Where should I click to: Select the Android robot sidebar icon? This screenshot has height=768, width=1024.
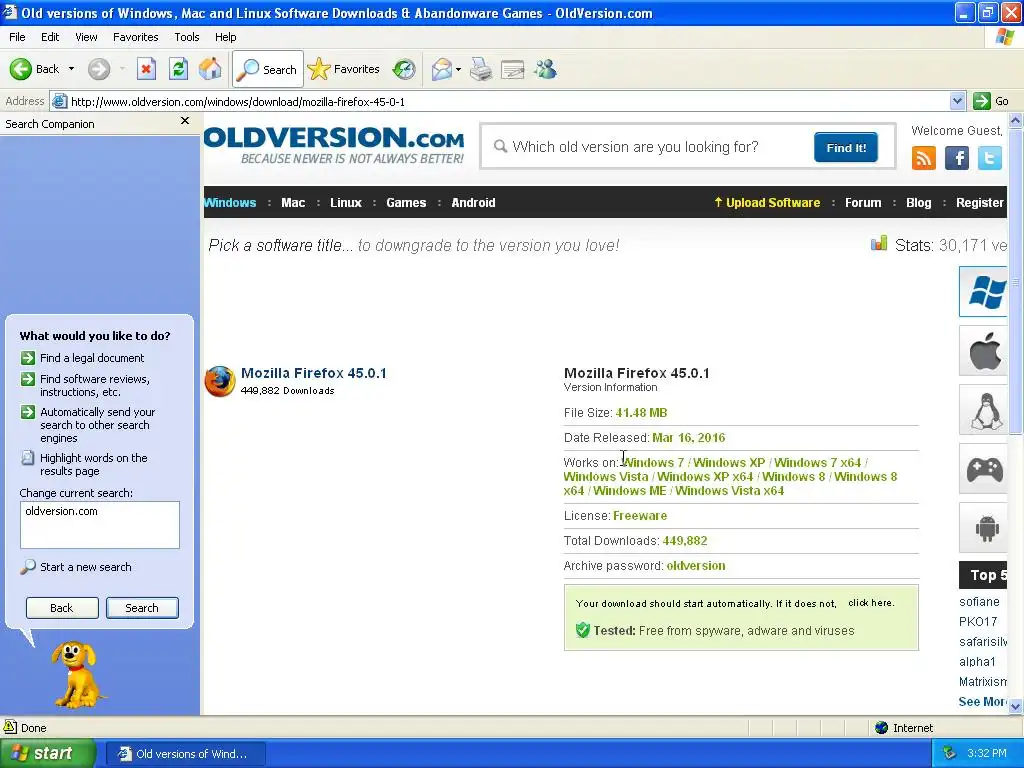pyautogui.click(x=984, y=528)
